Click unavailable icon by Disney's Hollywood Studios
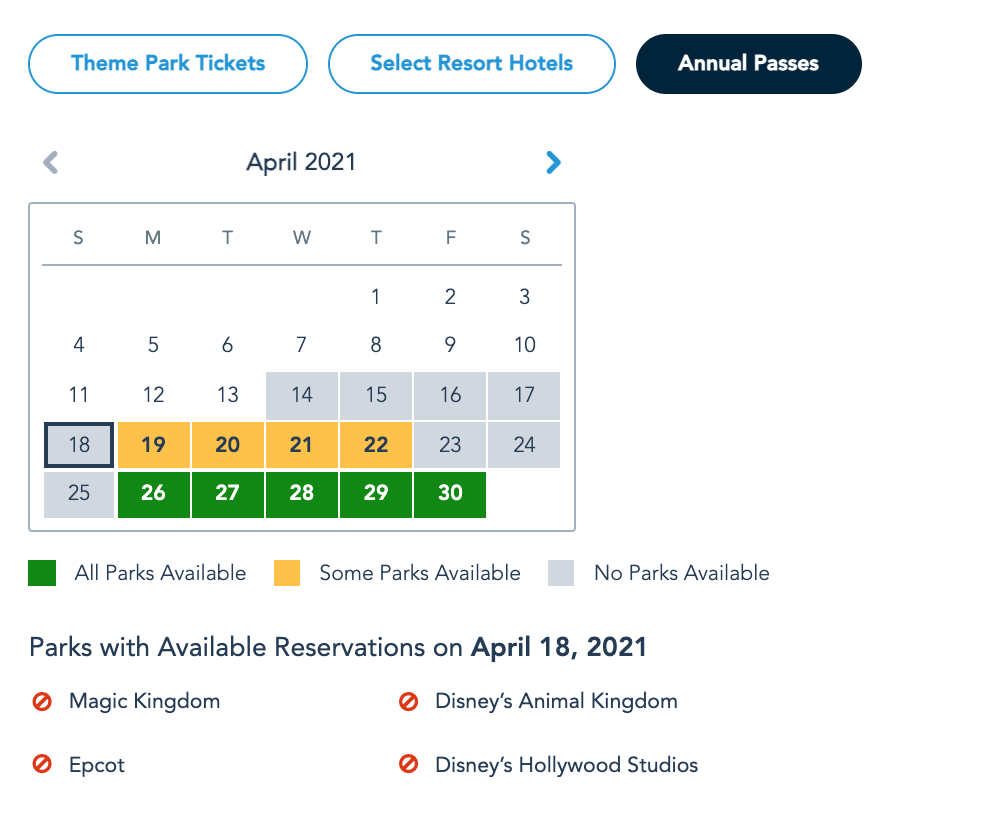This screenshot has width=988, height=814. click(408, 765)
